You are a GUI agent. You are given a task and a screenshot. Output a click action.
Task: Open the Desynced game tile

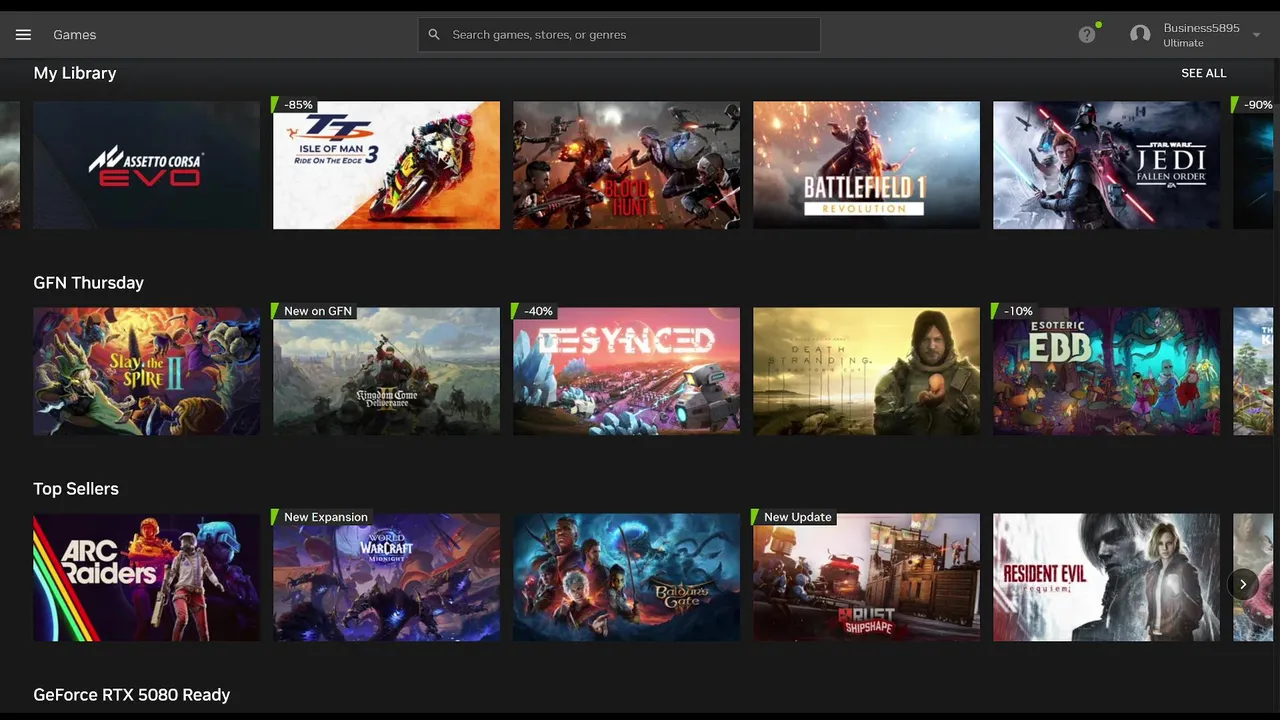pos(627,371)
